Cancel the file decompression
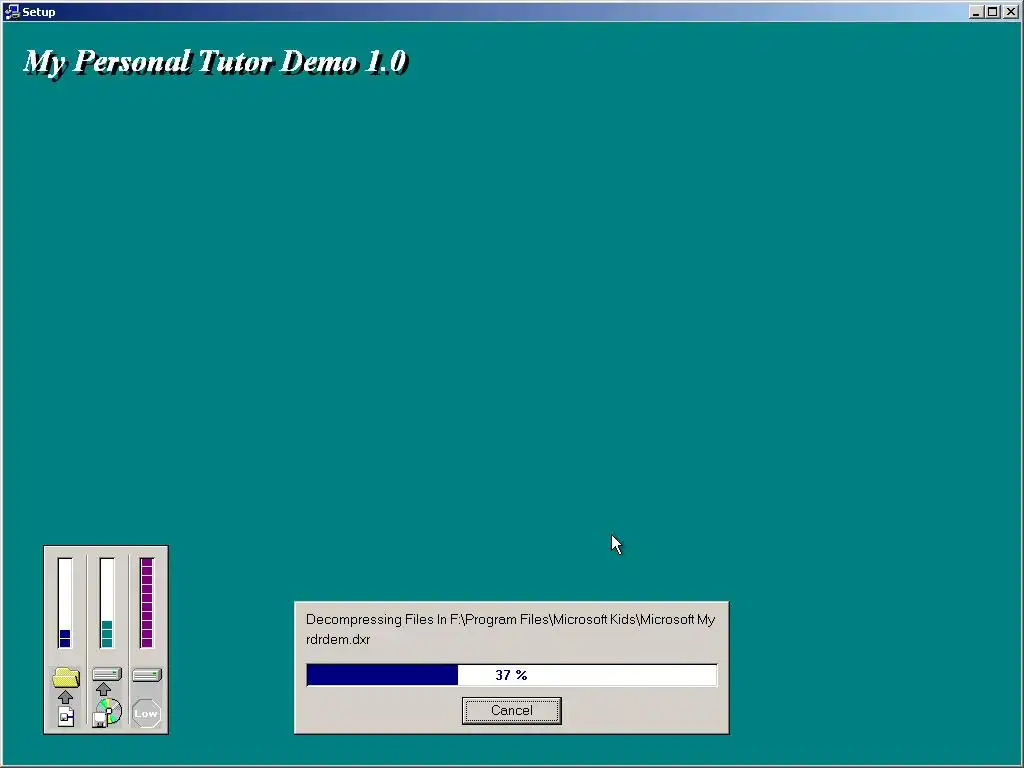The height and width of the screenshot is (768, 1024). 511,711
